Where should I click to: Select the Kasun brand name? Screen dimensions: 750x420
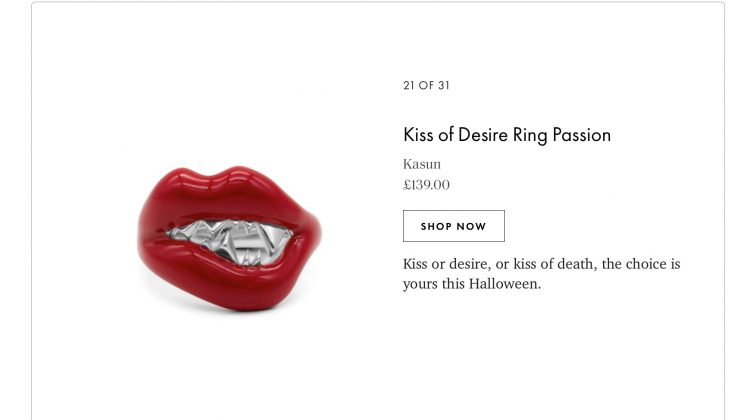tap(422, 164)
